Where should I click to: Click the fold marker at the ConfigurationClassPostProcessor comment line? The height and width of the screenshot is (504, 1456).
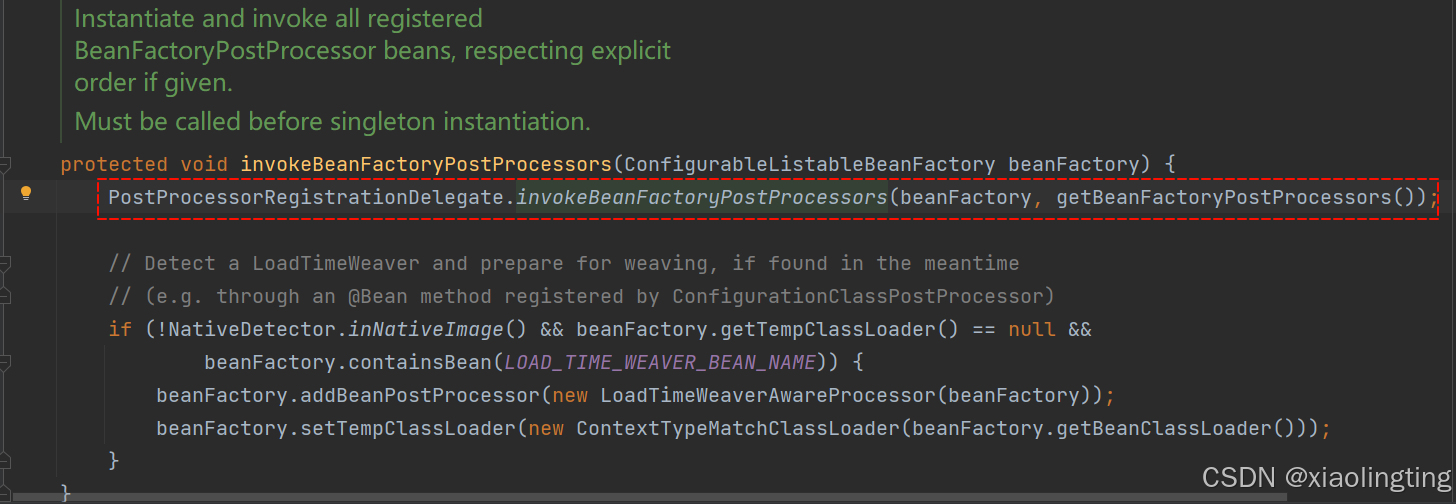(x=5, y=296)
